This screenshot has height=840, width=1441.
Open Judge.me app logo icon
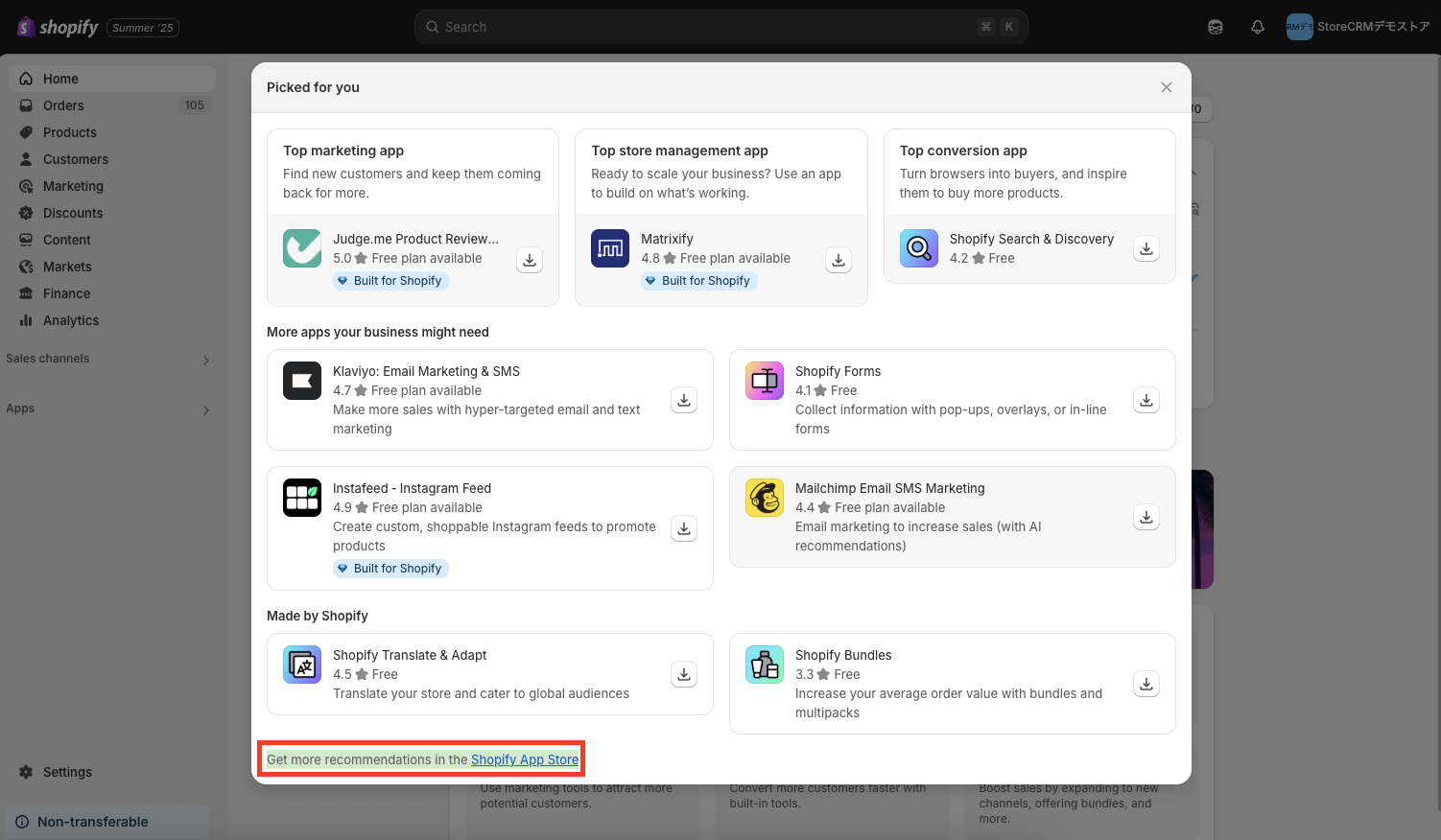(302, 248)
